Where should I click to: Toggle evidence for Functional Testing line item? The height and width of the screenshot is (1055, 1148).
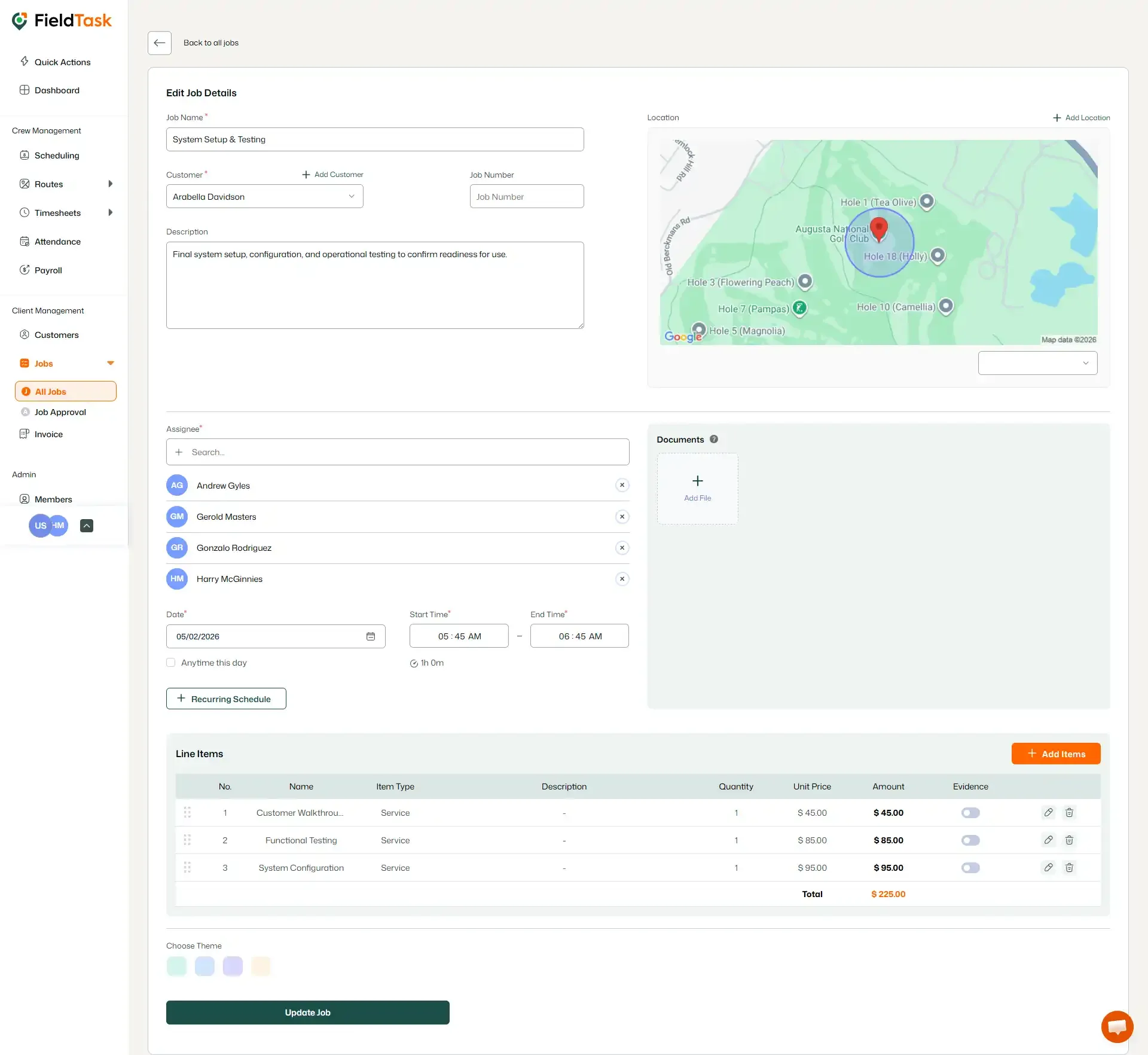tap(970, 840)
